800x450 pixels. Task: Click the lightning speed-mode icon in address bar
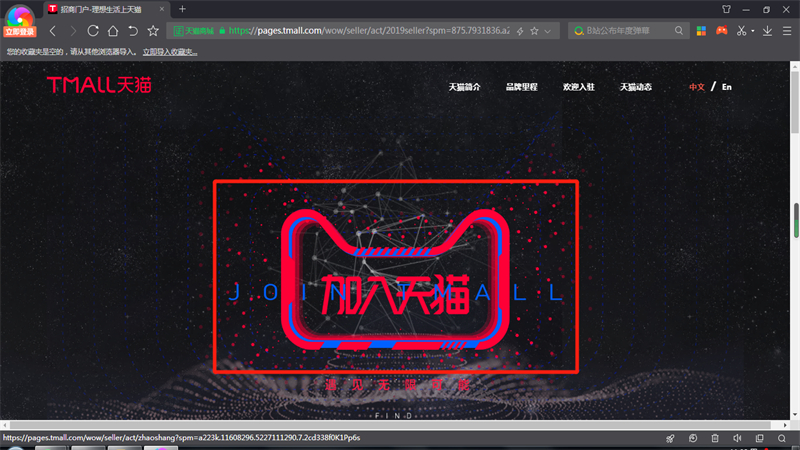[520, 31]
